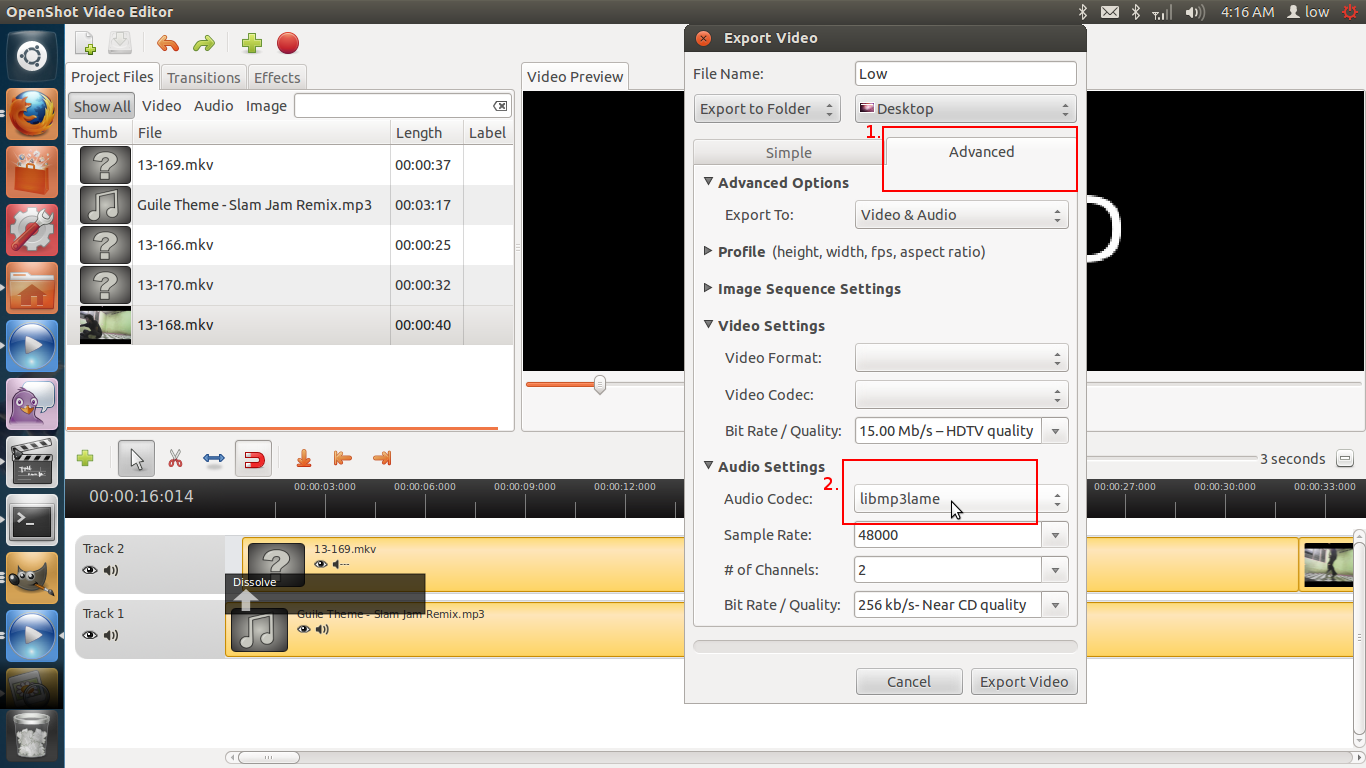Open GIMP from the launcher

tap(32, 577)
